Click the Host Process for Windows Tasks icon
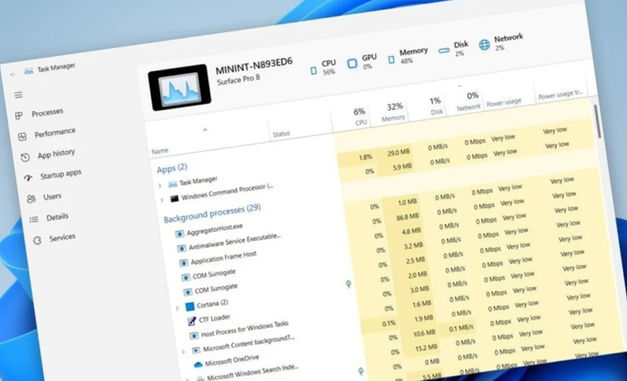 (194, 335)
